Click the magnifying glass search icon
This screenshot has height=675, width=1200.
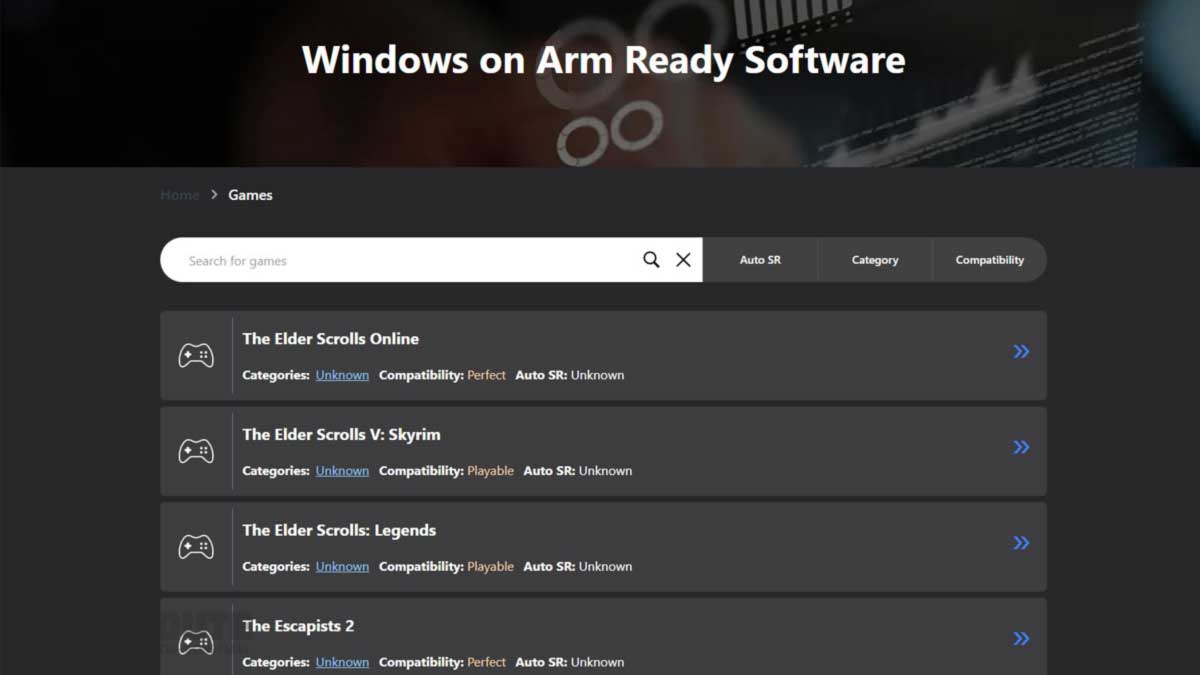pos(650,259)
